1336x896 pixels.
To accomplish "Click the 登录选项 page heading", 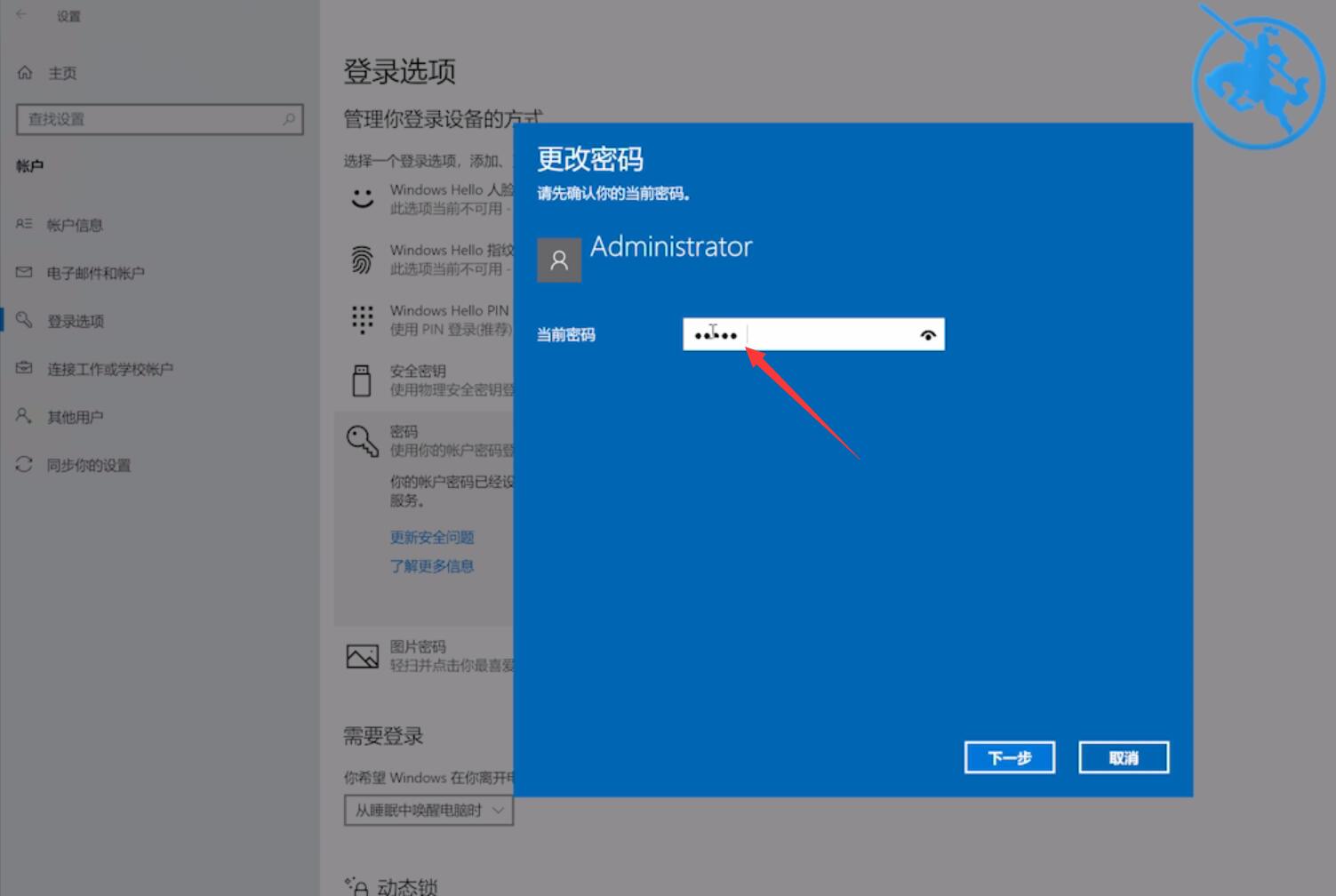I will pos(400,71).
